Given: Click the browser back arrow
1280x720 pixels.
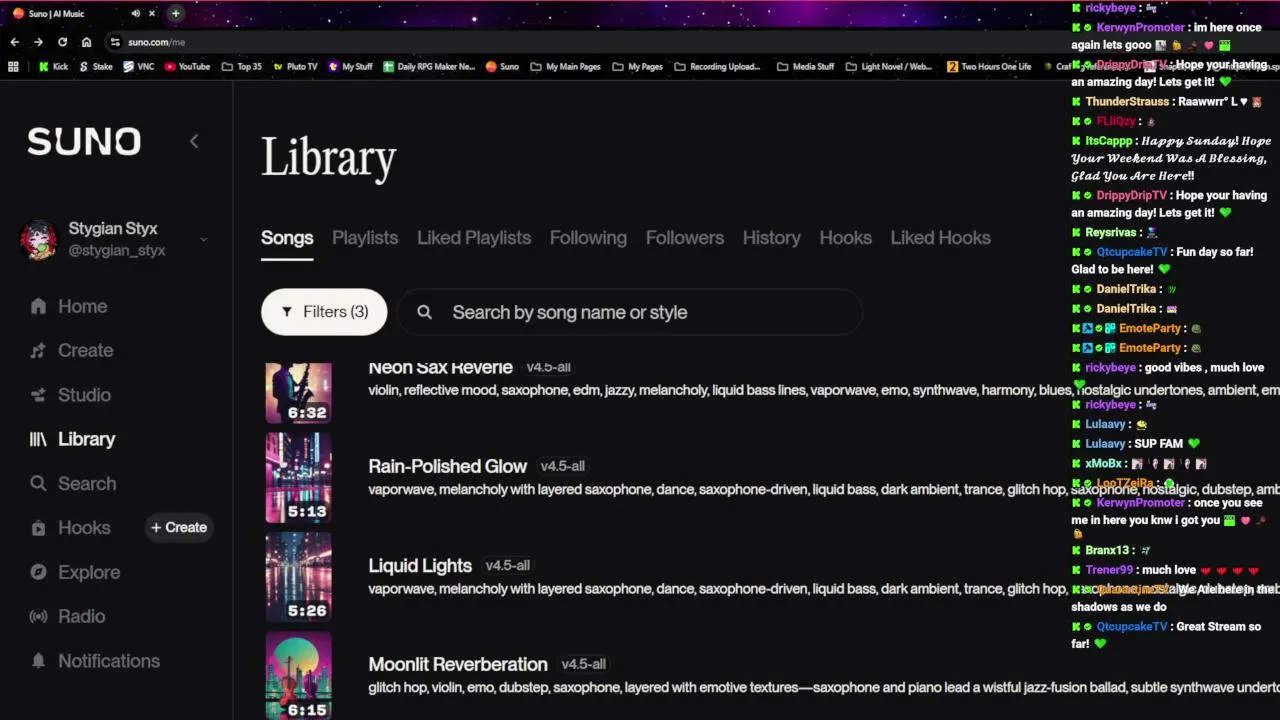Looking at the screenshot, I should pyautogui.click(x=14, y=42).
